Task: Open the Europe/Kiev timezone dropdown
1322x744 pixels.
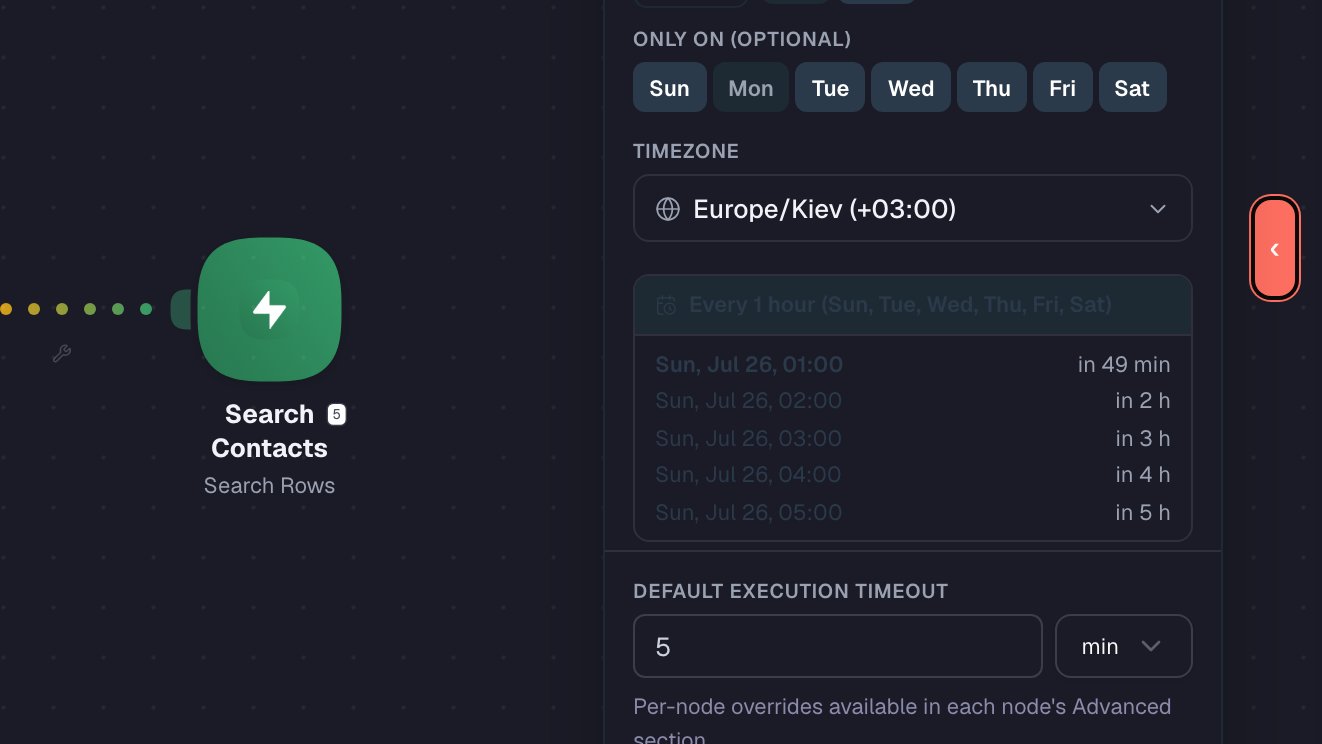Action: 913,208
